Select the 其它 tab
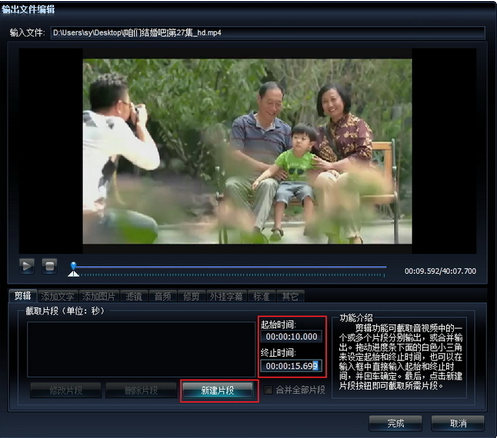The width and height of the screenshot is (497, 438). (x=290, y=296)
